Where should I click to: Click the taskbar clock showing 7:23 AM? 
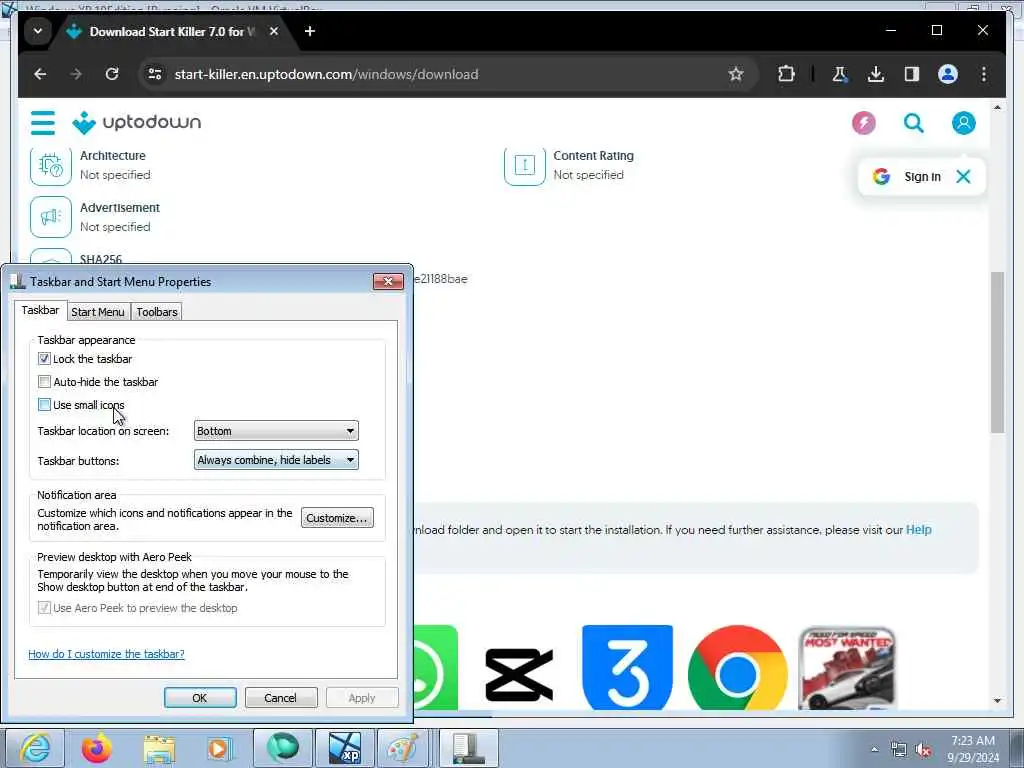(x=973, y=749)
